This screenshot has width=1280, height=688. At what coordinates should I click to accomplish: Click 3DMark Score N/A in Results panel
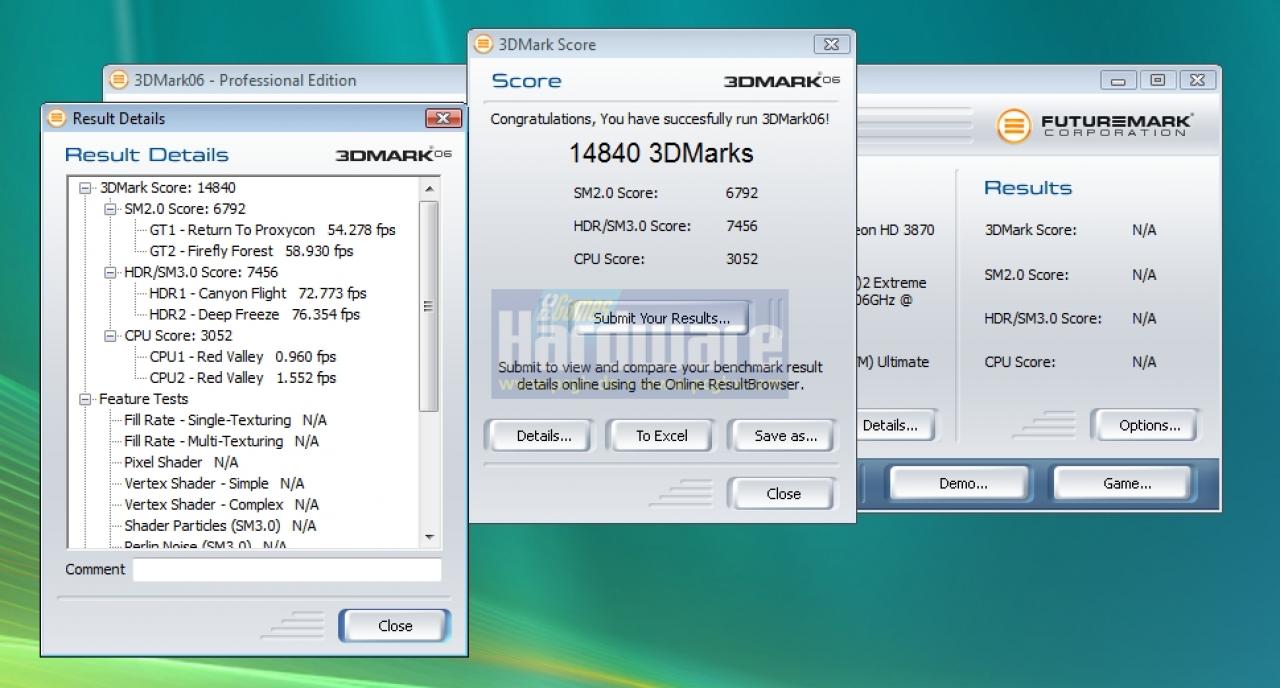(x=1144, y=230)
